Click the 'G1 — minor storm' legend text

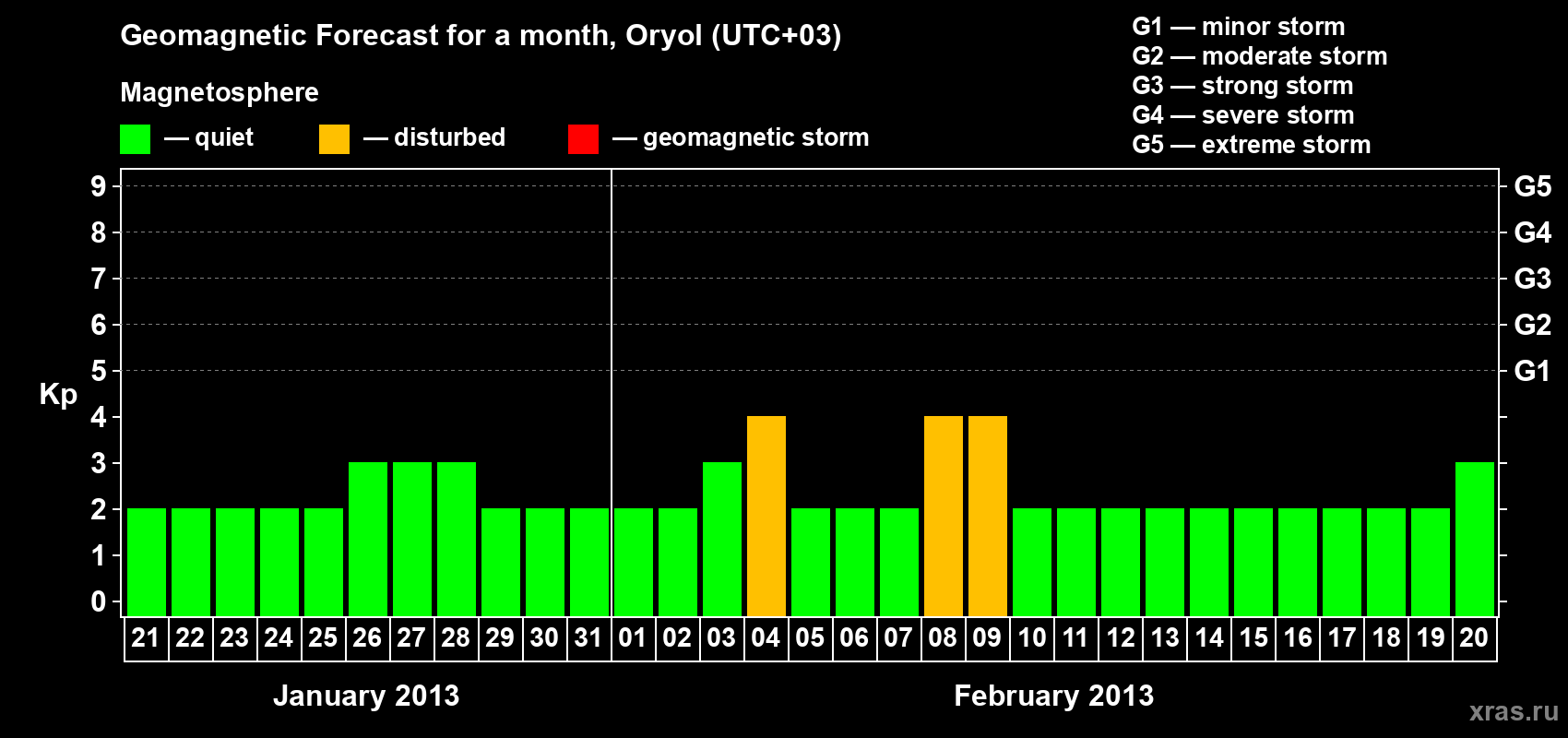click(1239, 27)
